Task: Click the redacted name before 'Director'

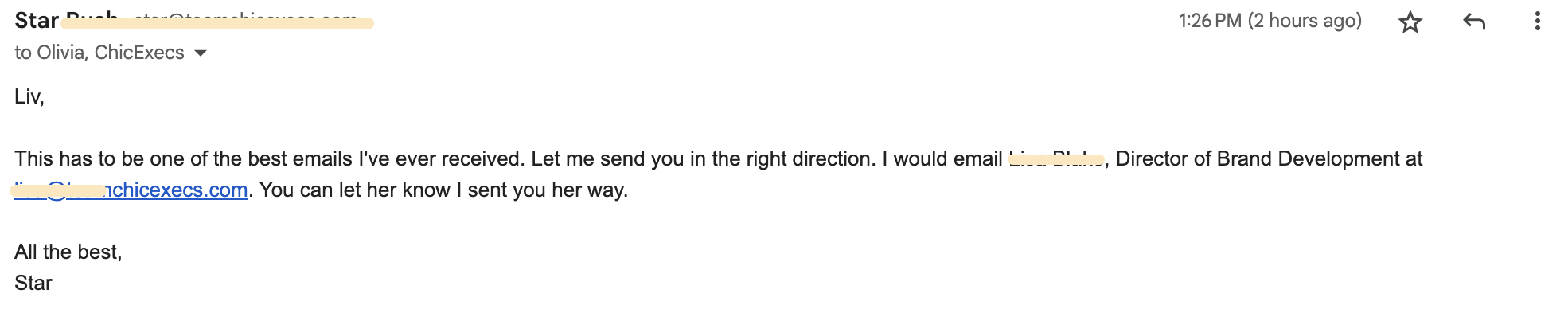Action: [1056, 158]
